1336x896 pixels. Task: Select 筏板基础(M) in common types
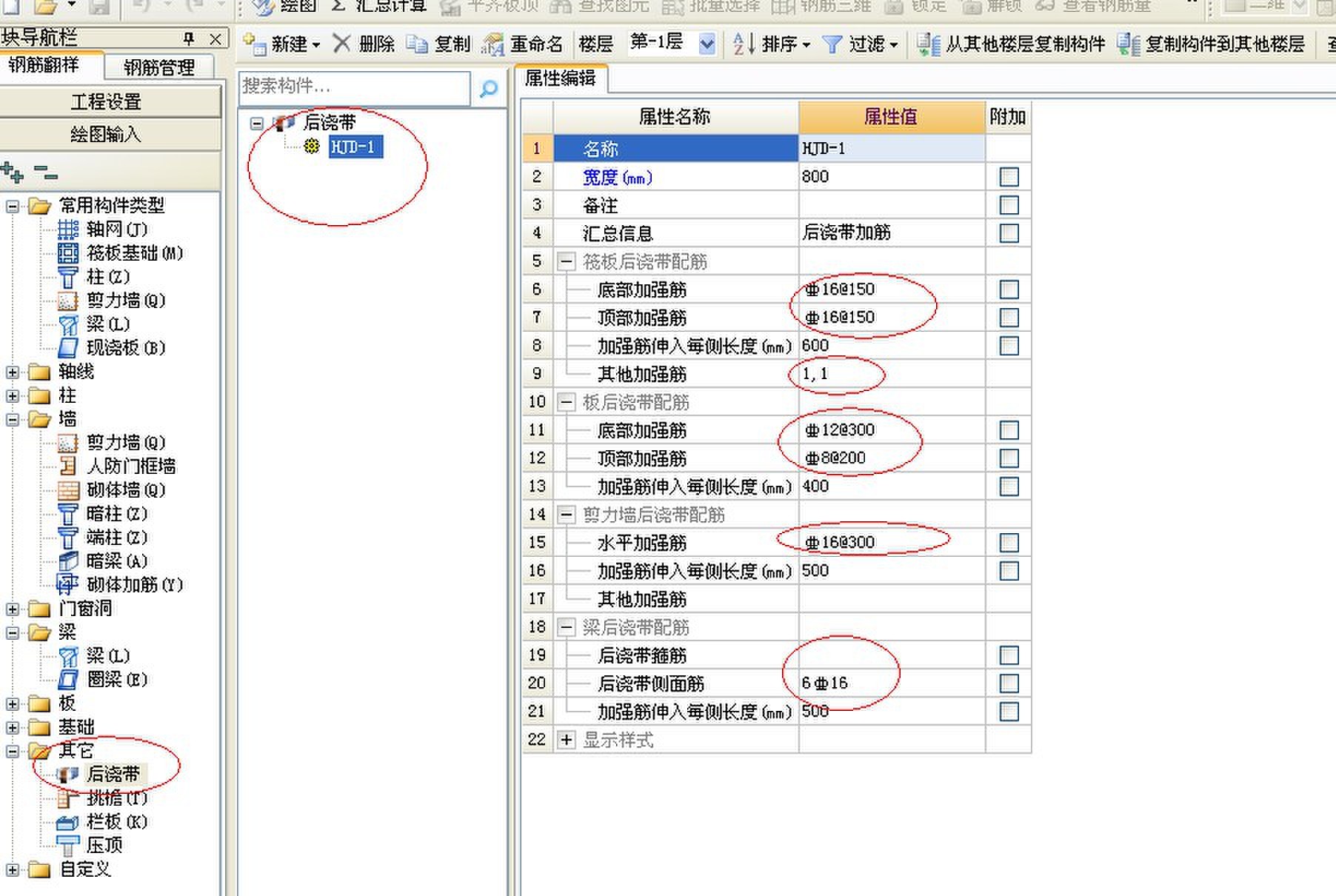click(135, 253)
